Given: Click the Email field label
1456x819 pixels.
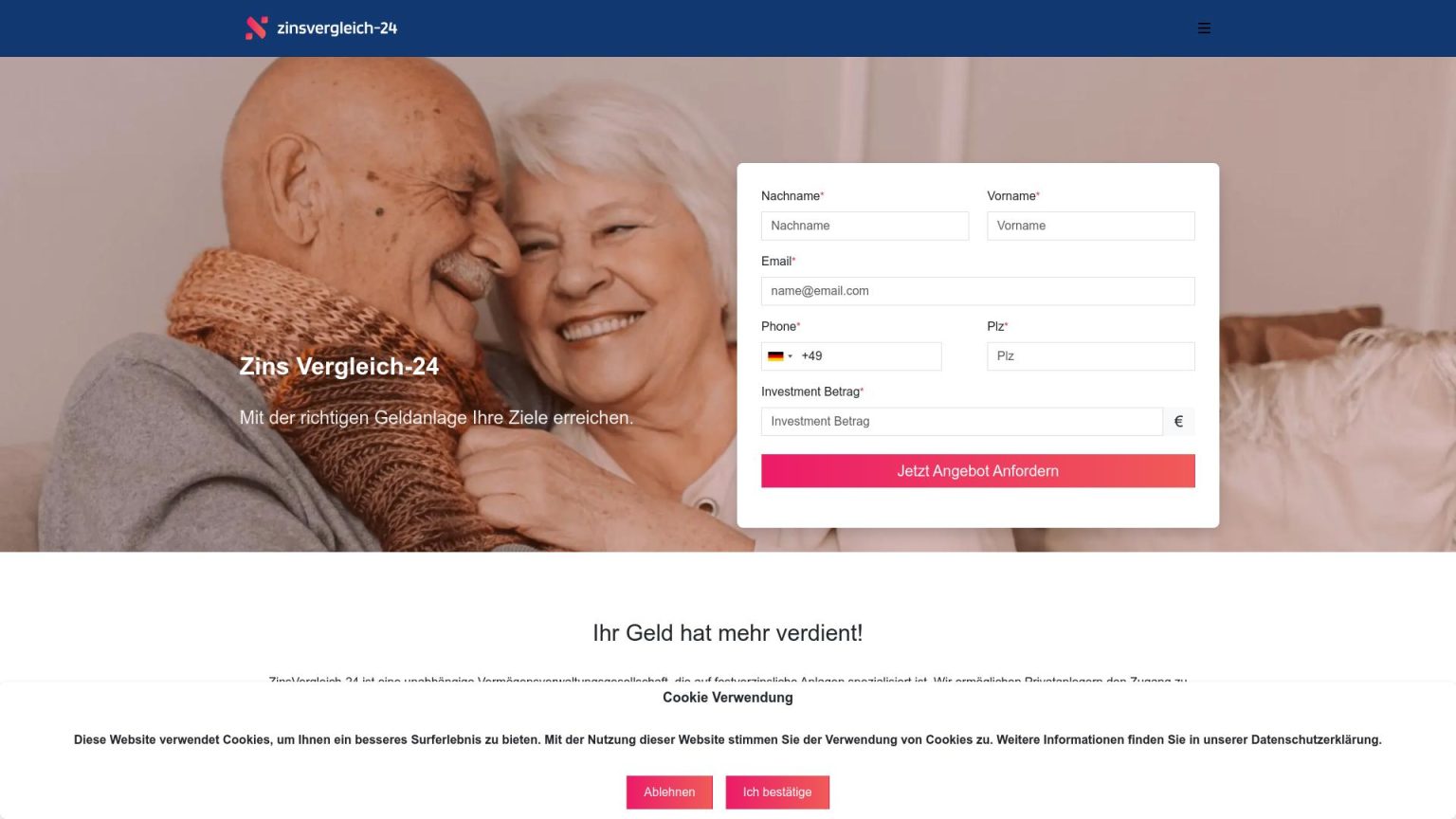Looking at the screenshot, I should pyautogui.click(x=776, y=262).
